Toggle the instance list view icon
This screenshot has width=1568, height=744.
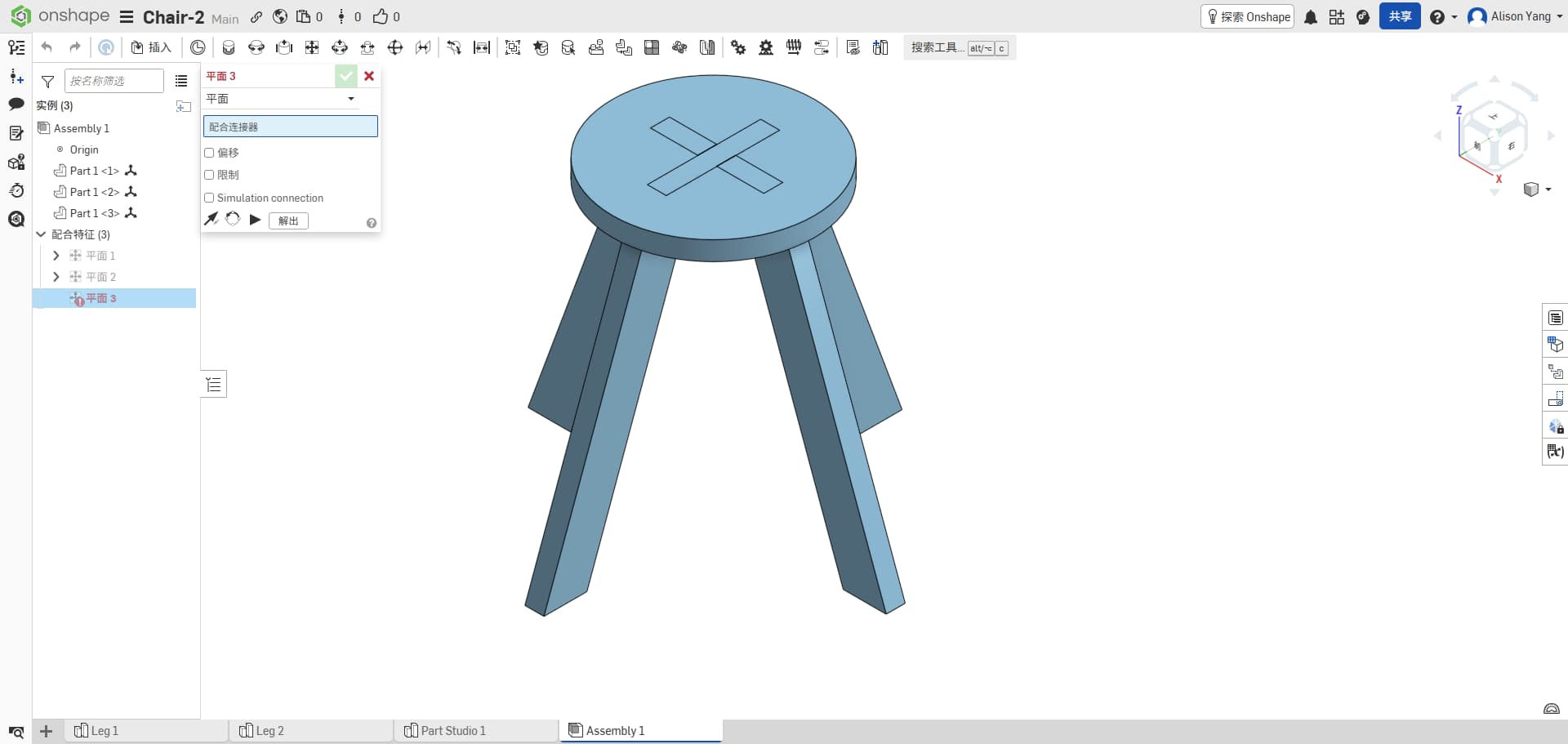coord(181,81)
